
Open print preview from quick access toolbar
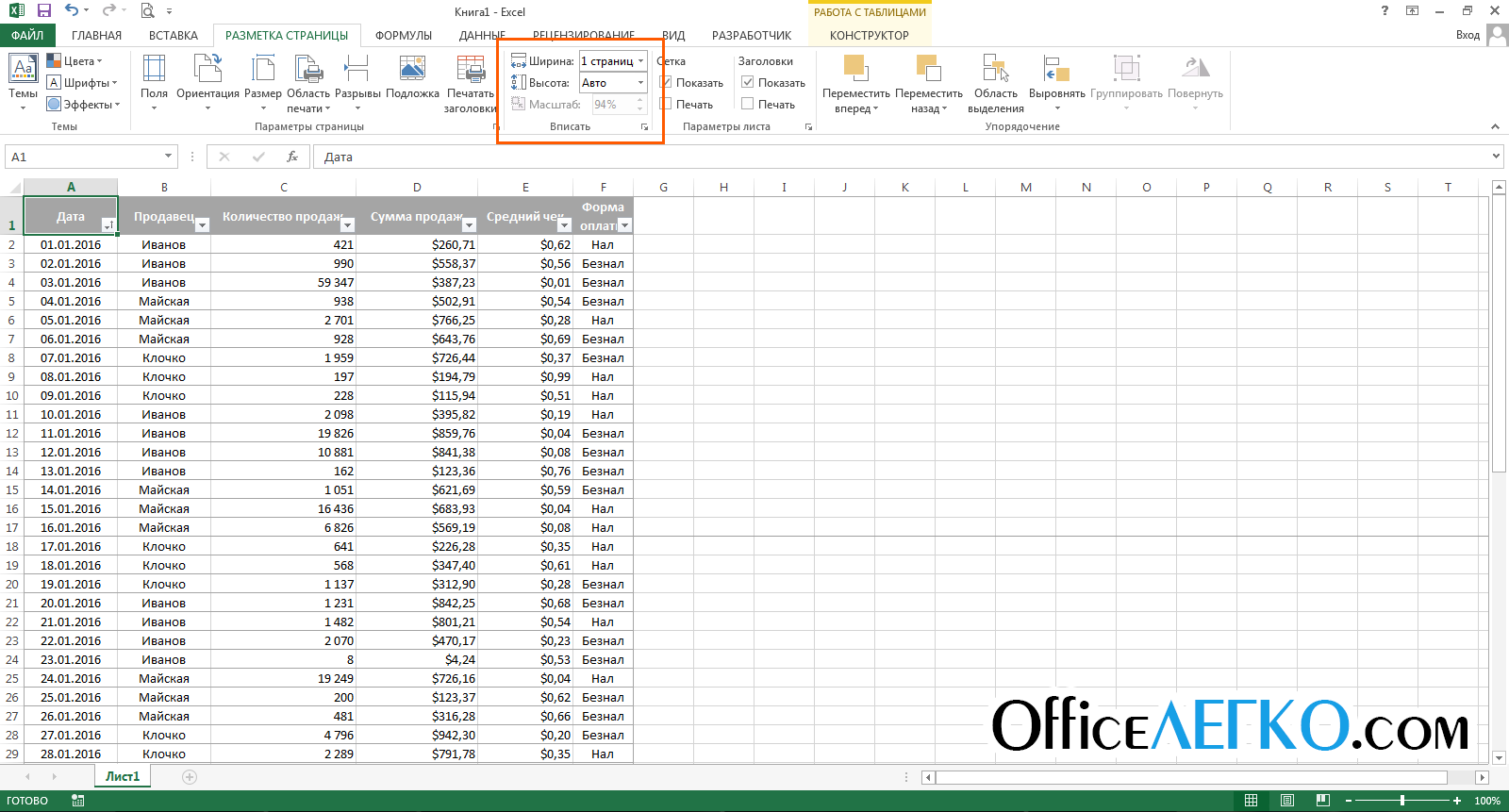tap(147, 11)
